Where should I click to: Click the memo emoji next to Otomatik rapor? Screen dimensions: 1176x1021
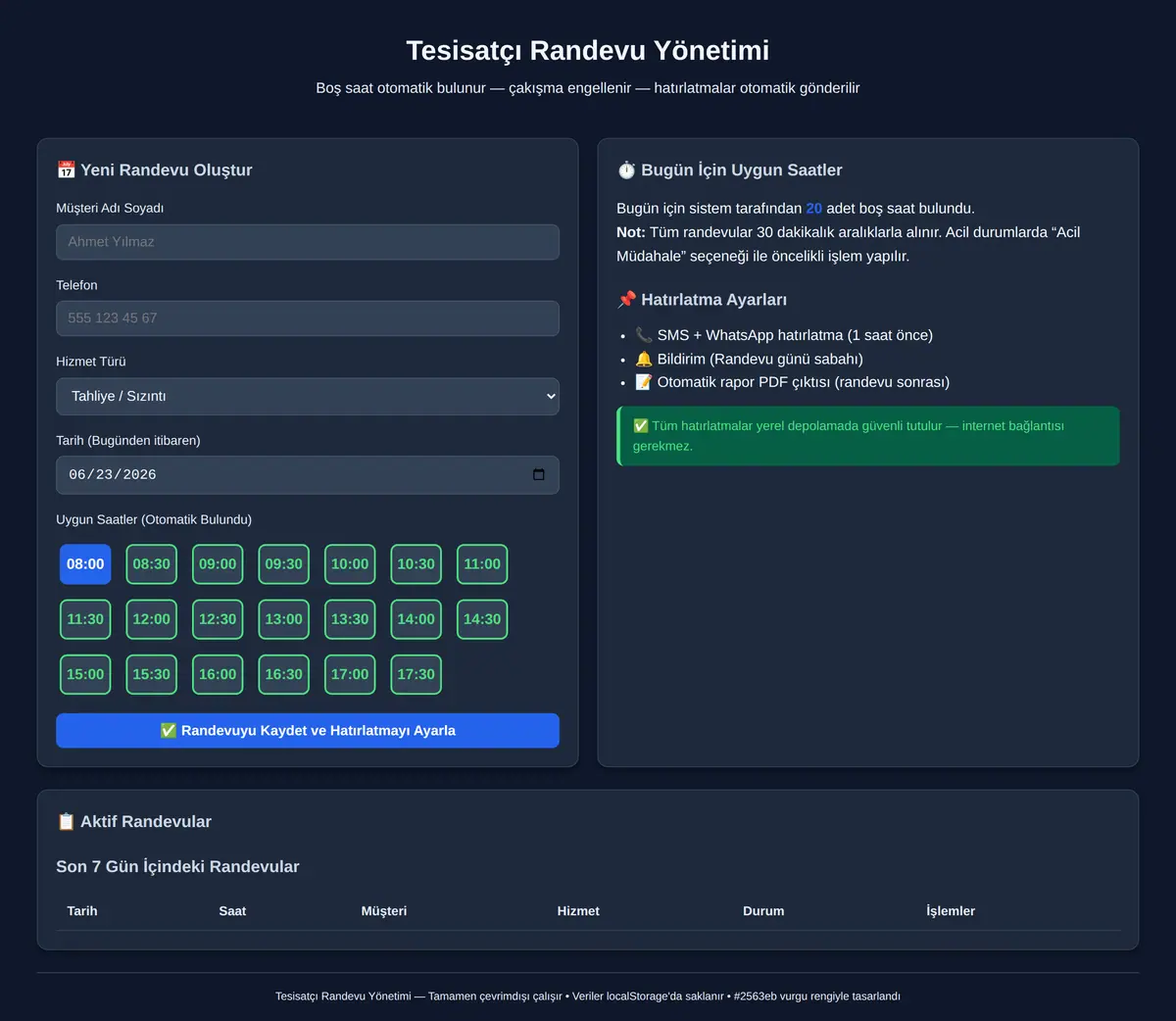point(644,382)
